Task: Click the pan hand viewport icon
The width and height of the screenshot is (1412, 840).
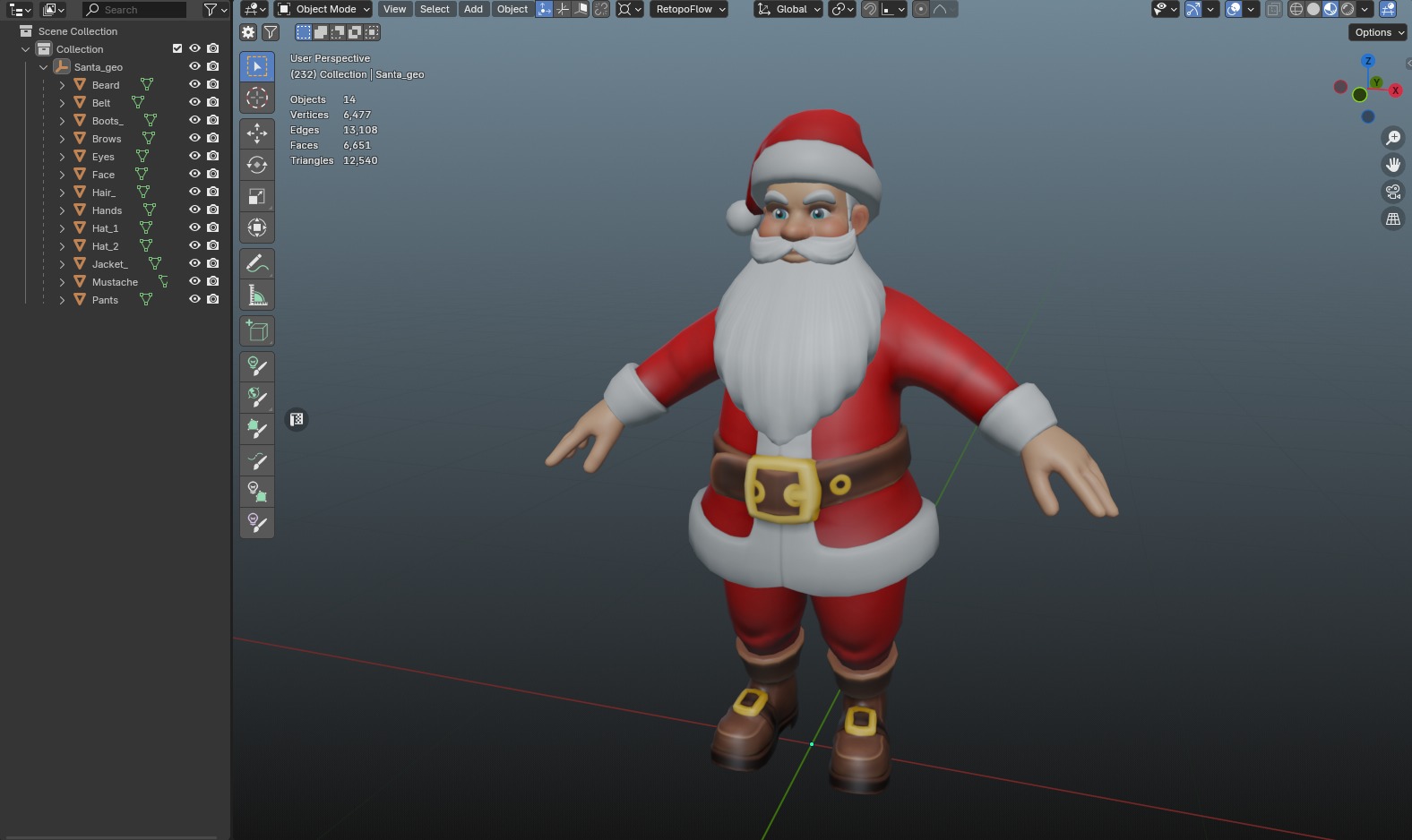Action: coord(1393,165)
